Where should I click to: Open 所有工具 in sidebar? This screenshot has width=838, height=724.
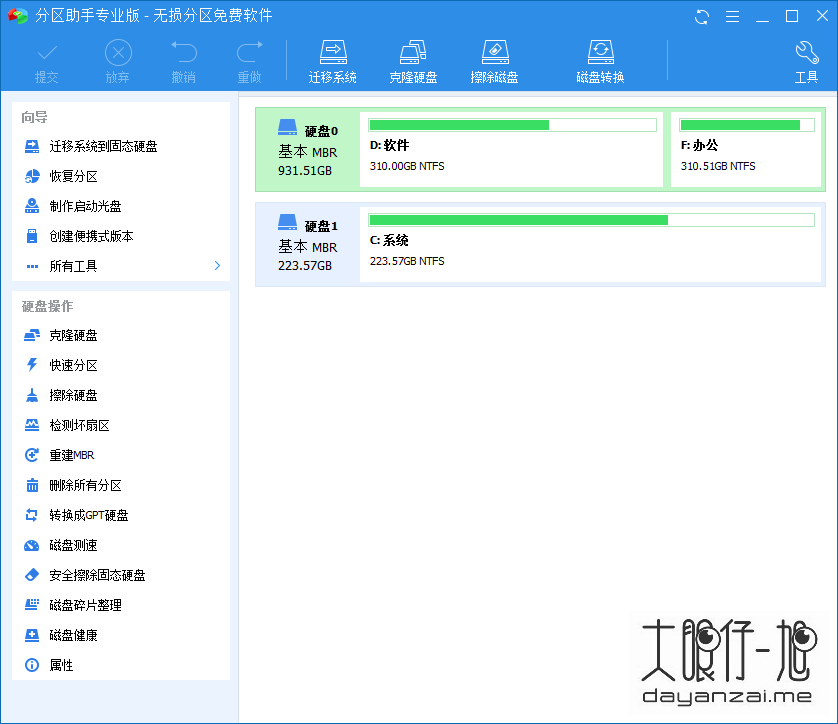click(121, 266)
